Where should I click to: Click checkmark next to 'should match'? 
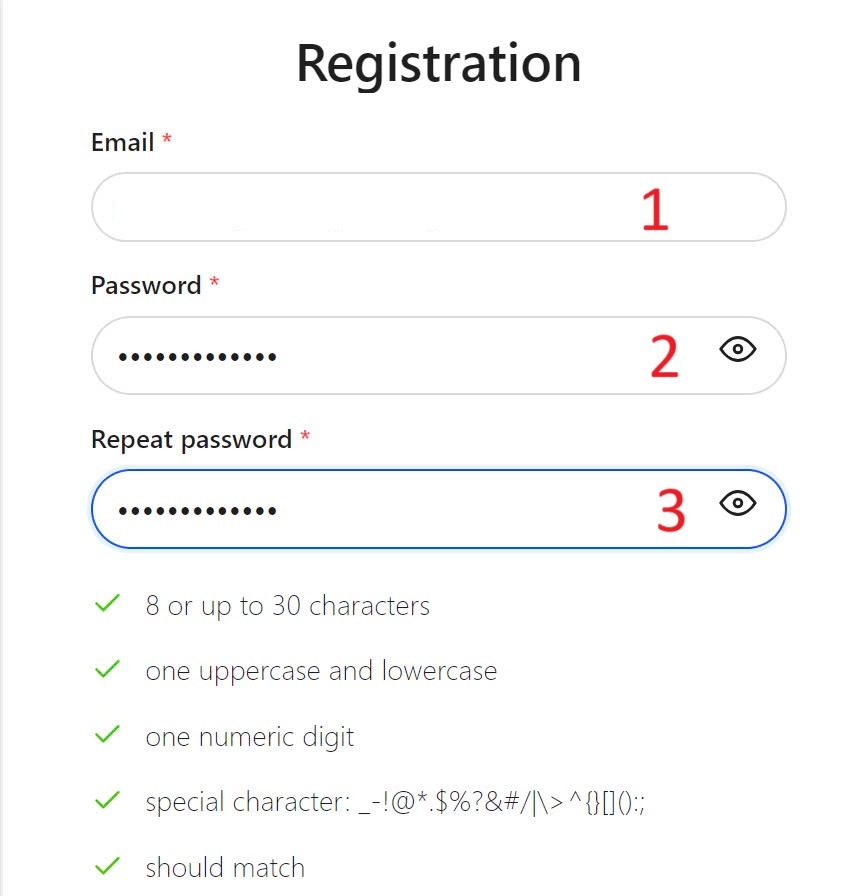point(107,865)
